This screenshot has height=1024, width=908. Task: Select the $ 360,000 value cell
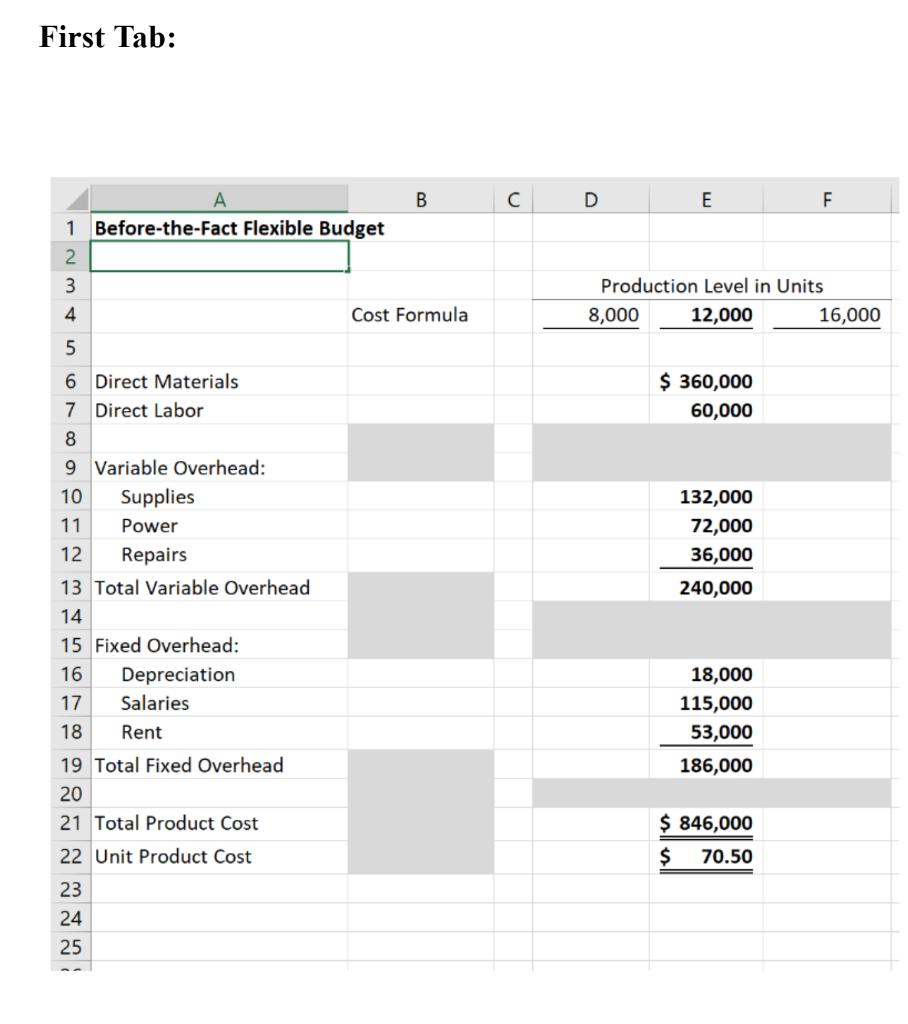pyautogui.click(x=705, y=381)
